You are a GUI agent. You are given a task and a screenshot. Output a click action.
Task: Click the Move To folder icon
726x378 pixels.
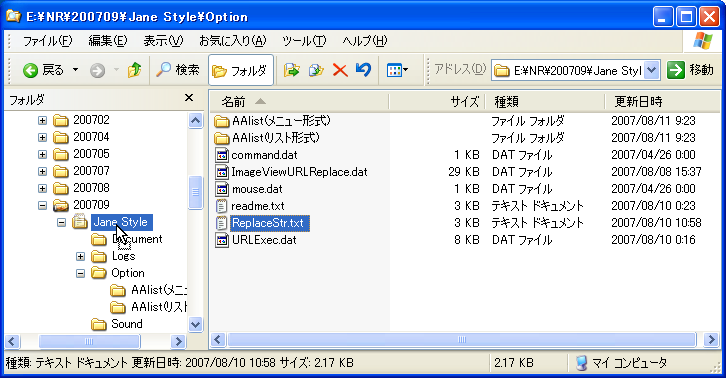click(292, 70)
